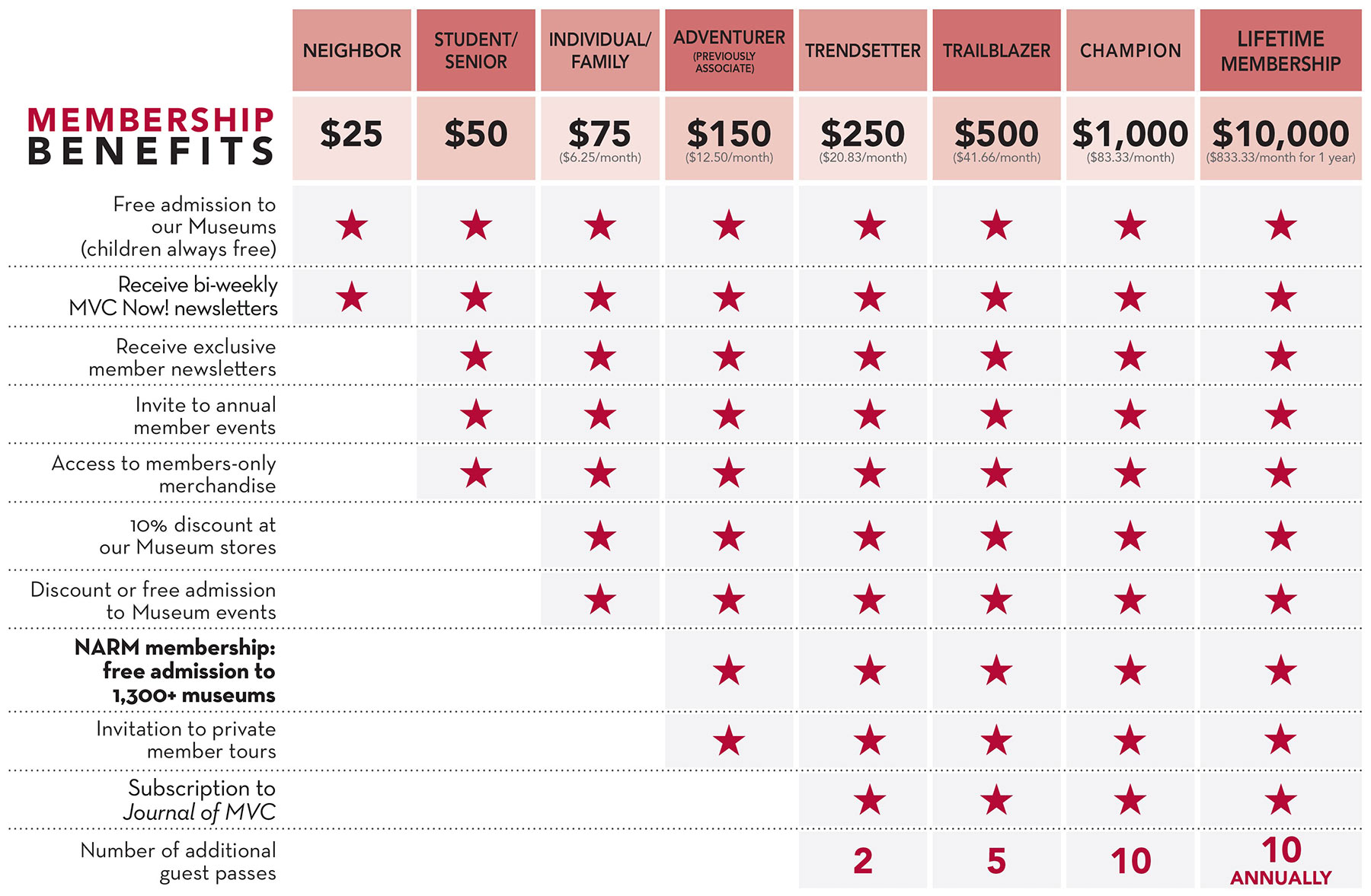The height and width of the screenshot is (896, 1371).
Task: Click the Neighbor bi-weekly newsletters star
Action: 352,296
